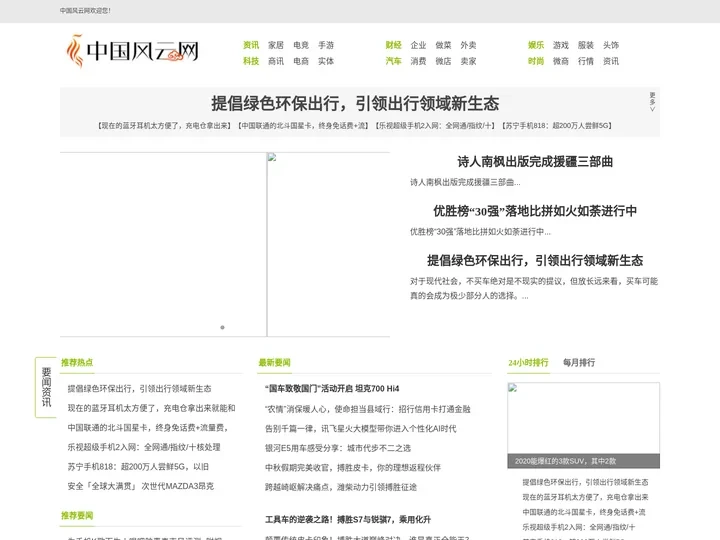Screen dimensions: 720x540
Task: Click the gray 资讯 link beside 行情
Action: click(611, 61)
